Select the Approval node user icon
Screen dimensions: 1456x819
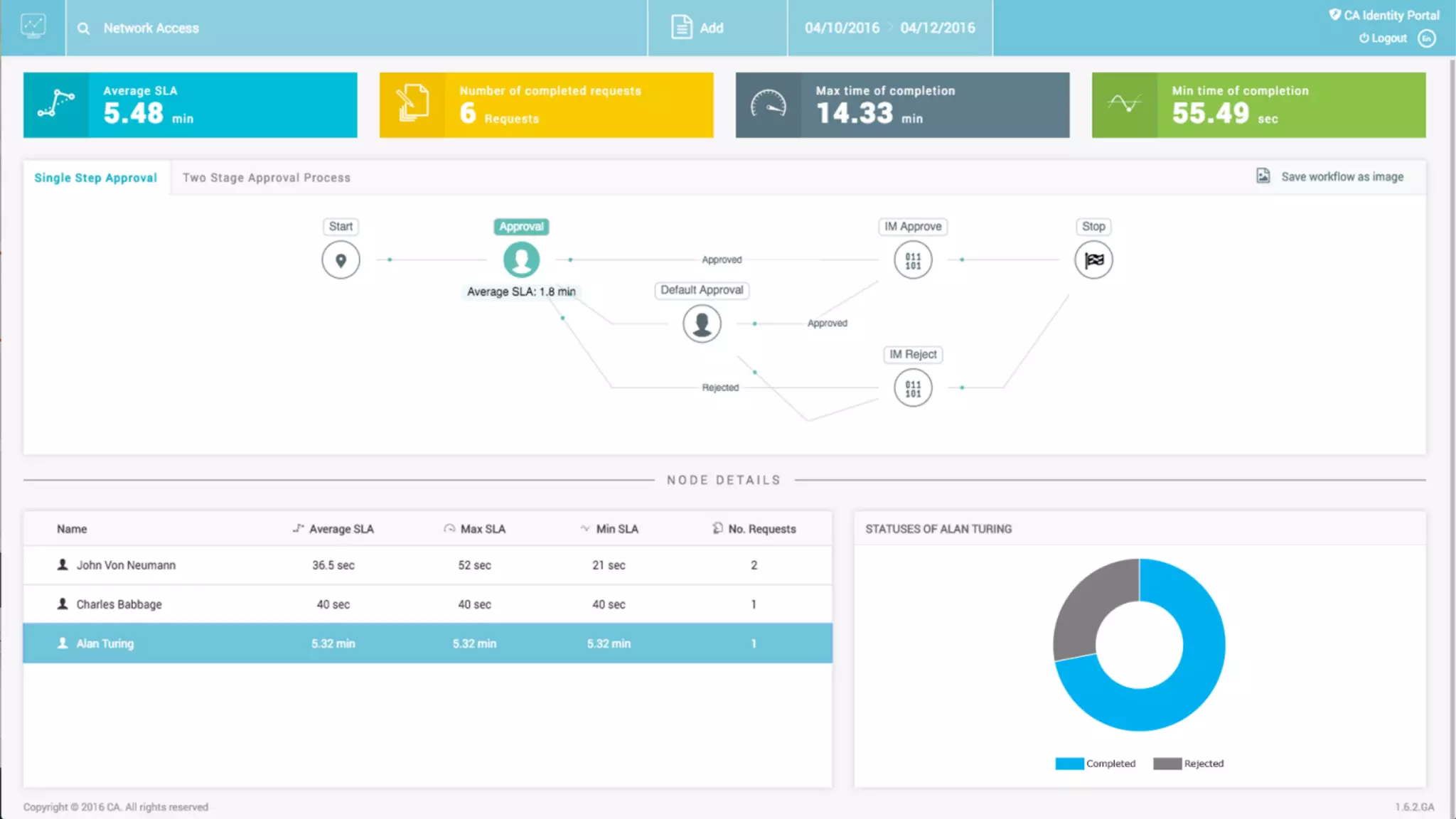point(521,259)
